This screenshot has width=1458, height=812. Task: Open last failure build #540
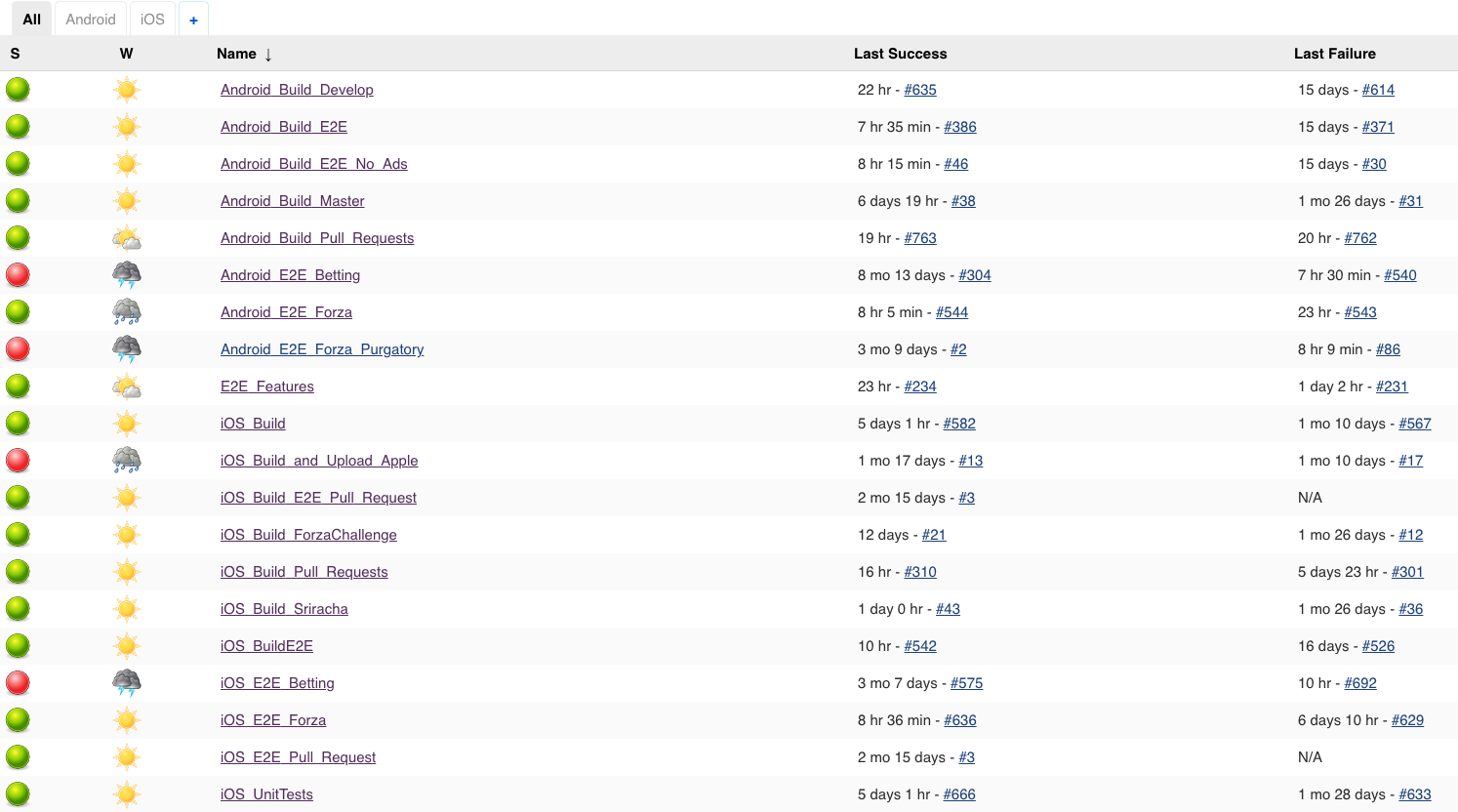coord(1400,275)
